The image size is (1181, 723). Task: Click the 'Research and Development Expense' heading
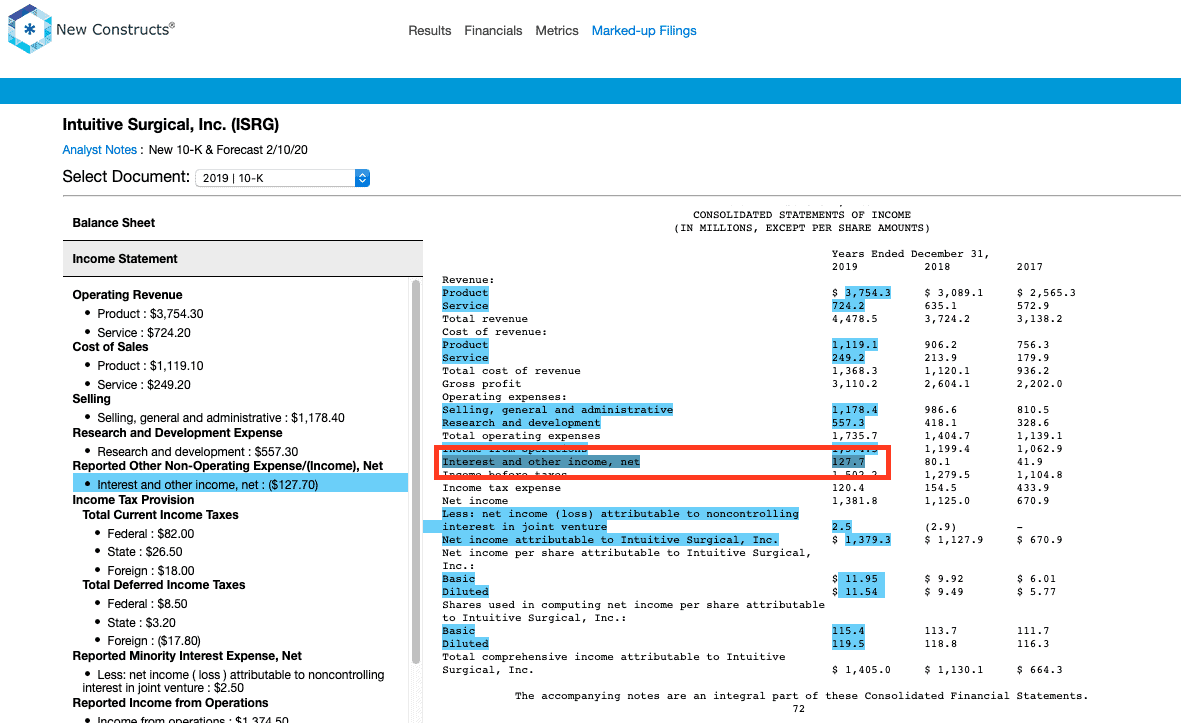177,433
